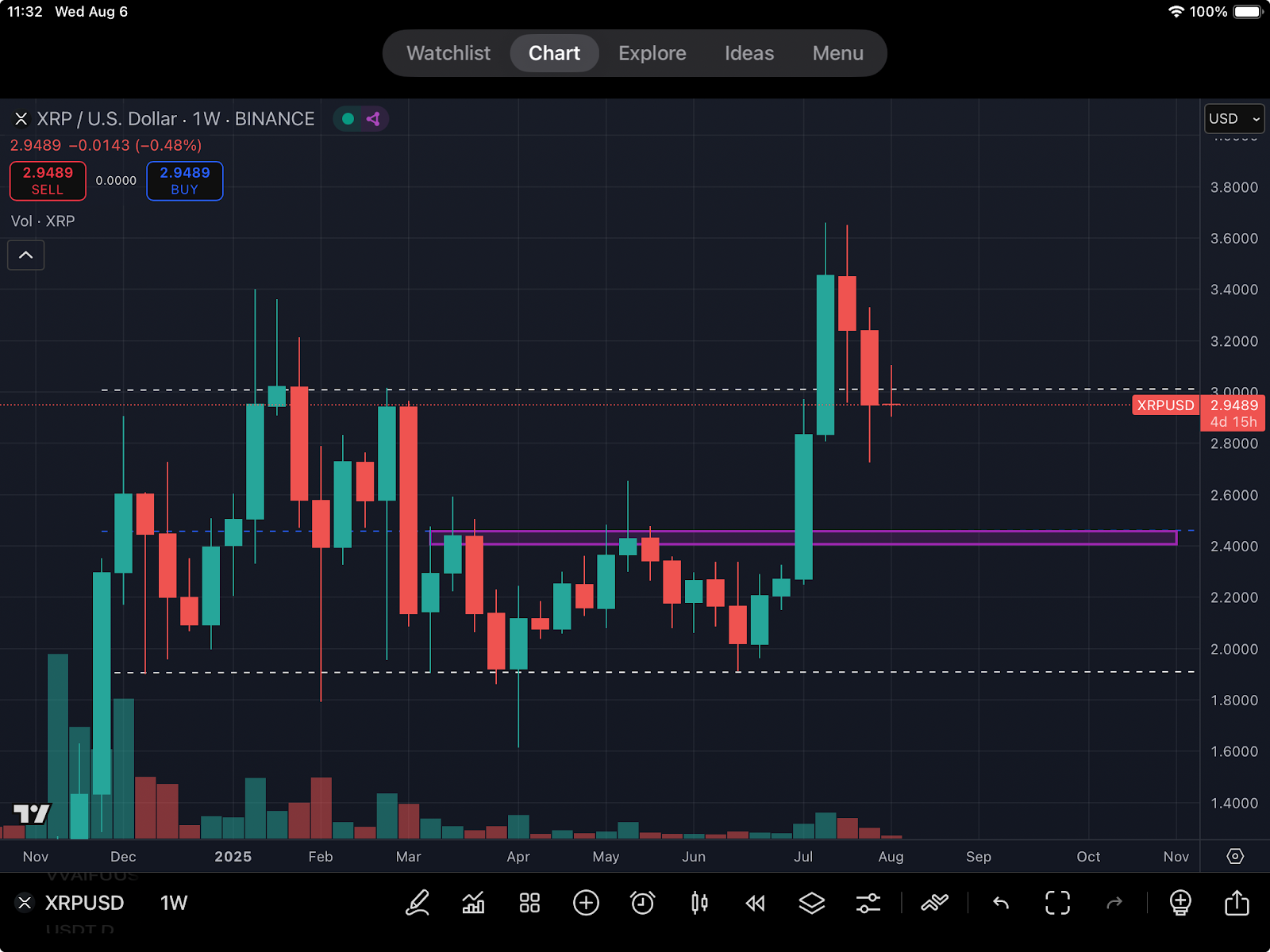Collapse the indicator legend chevron

[x=26, y=255]
